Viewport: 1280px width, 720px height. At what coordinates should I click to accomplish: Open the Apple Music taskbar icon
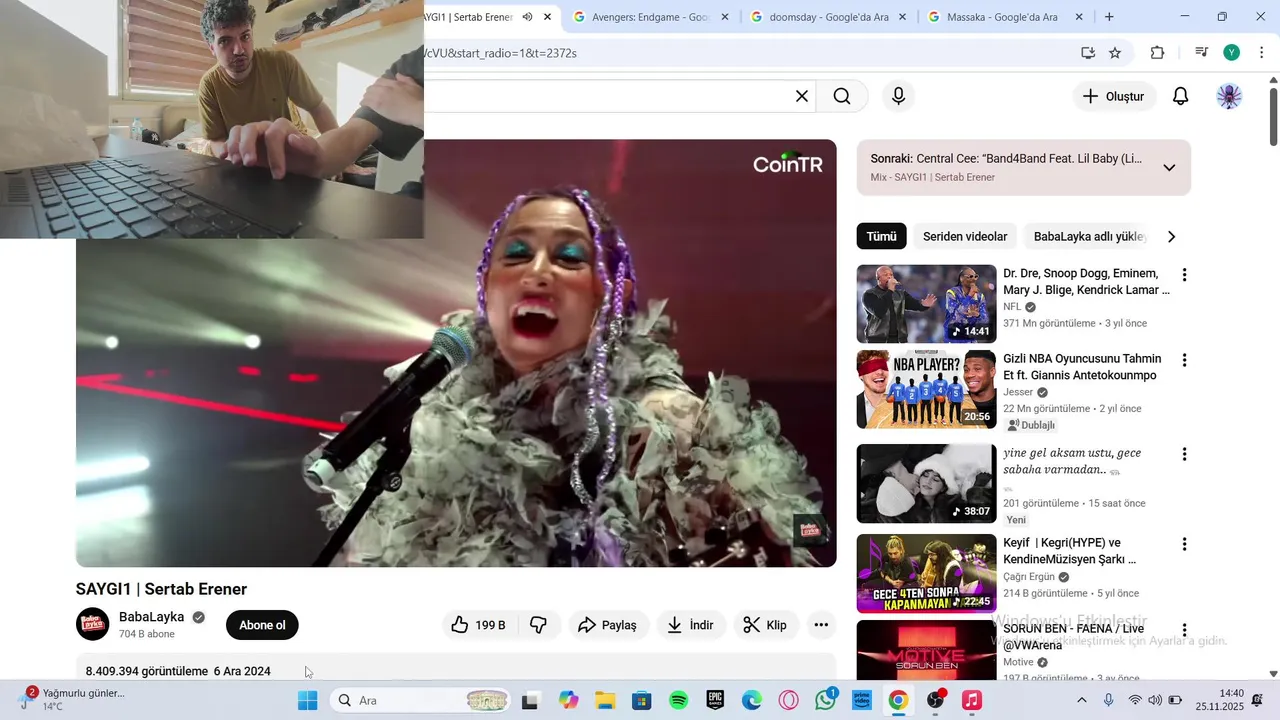click(x=972, y=701)
